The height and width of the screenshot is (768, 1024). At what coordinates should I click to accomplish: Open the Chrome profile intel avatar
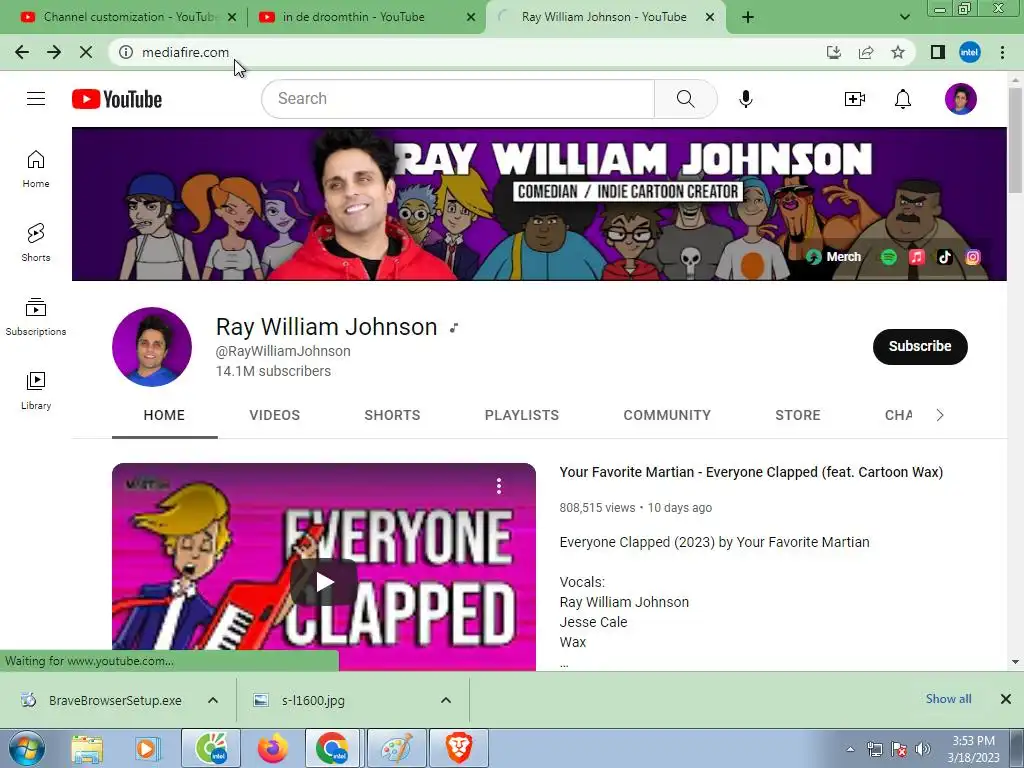pyautogui.click(x=970, y=52)
